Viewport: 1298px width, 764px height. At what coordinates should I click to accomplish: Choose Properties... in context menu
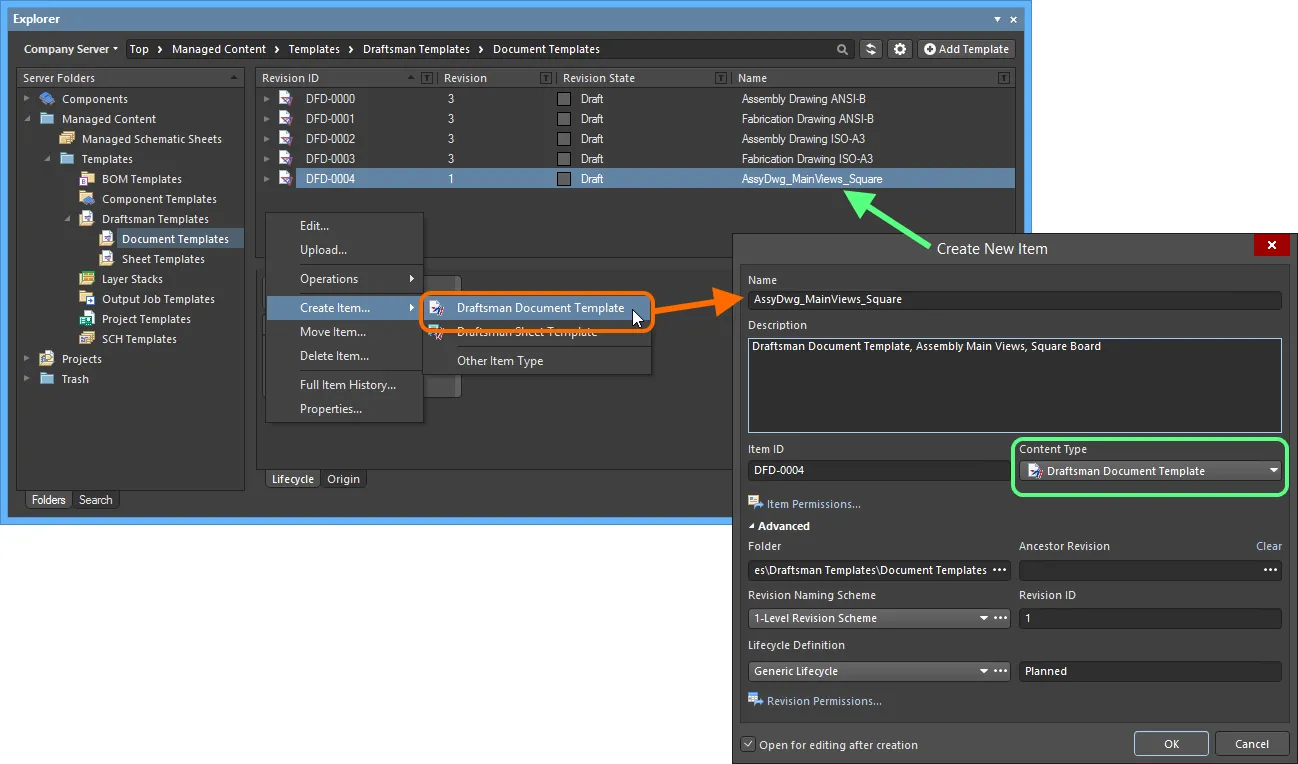(344, 409)
